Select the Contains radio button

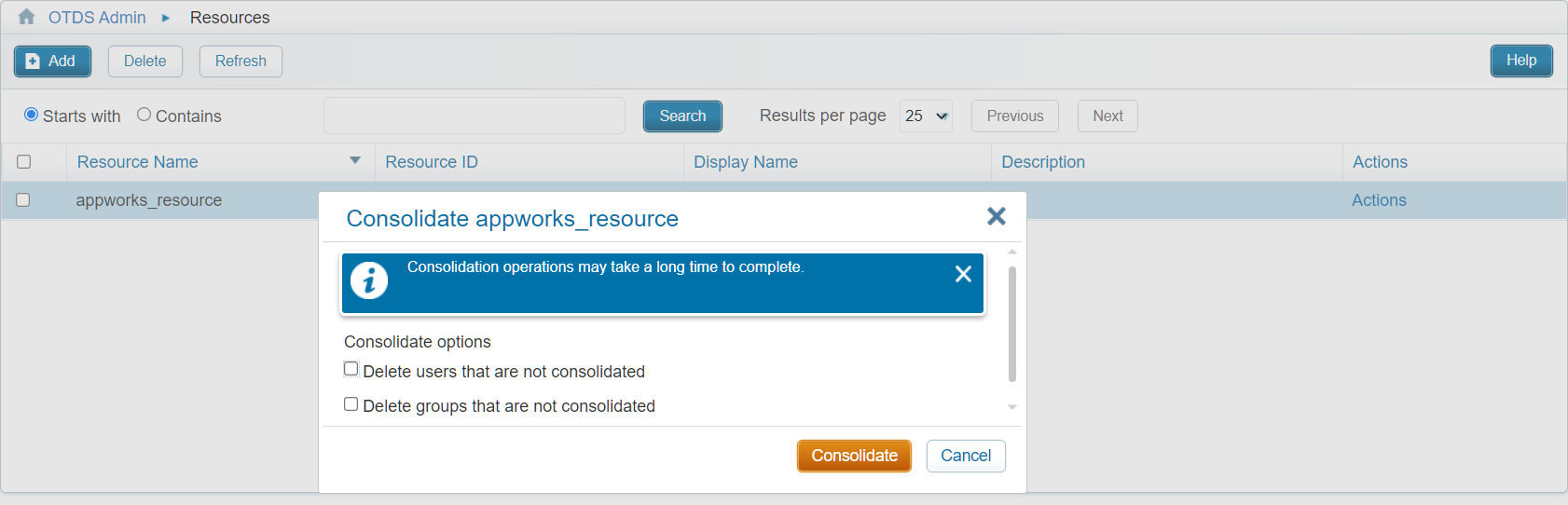(144, 115)
